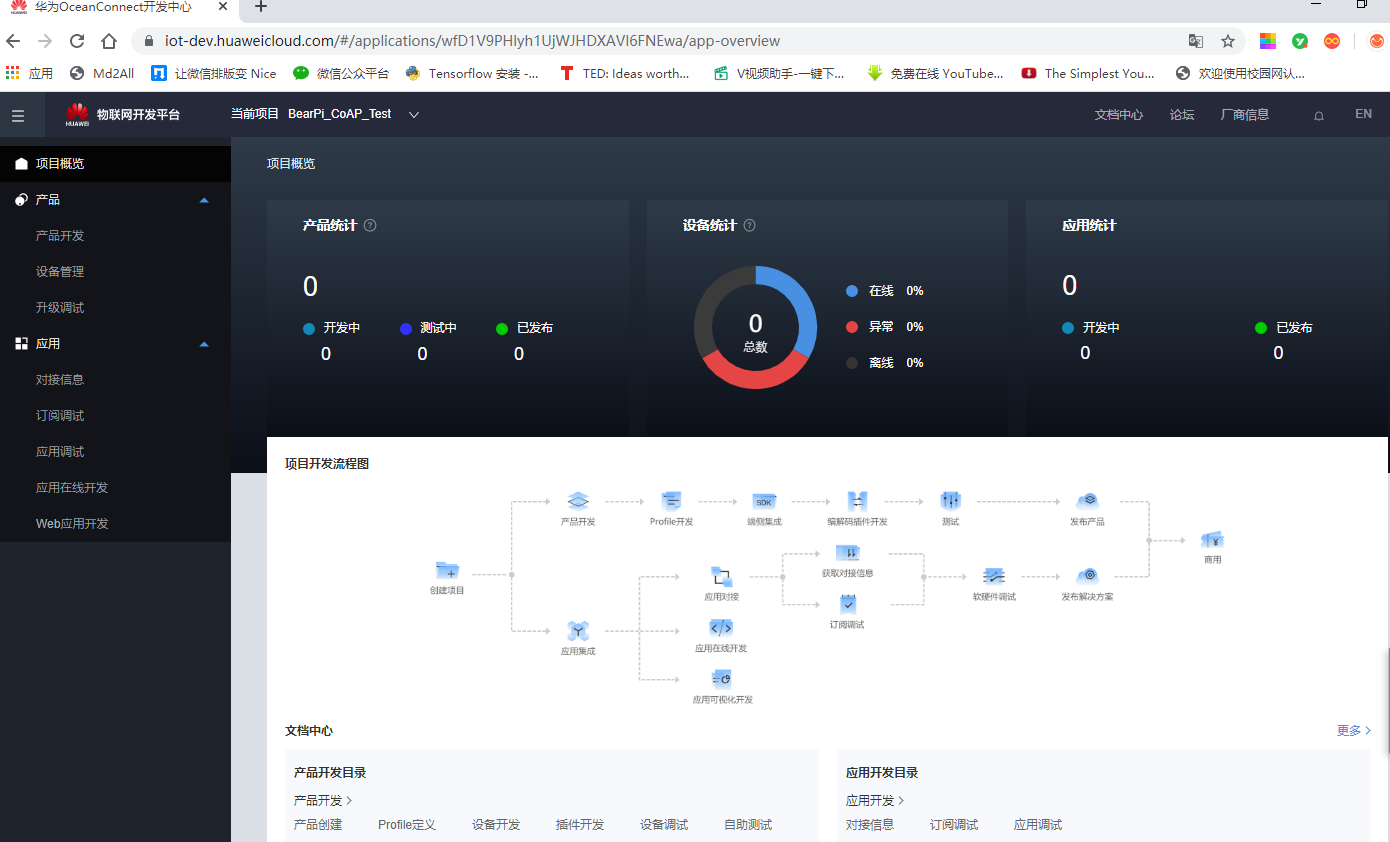Click the 软硬件调试 flowchart icon
The height and width of the screenshot is (842, 1390).
(x=994, y=576)
